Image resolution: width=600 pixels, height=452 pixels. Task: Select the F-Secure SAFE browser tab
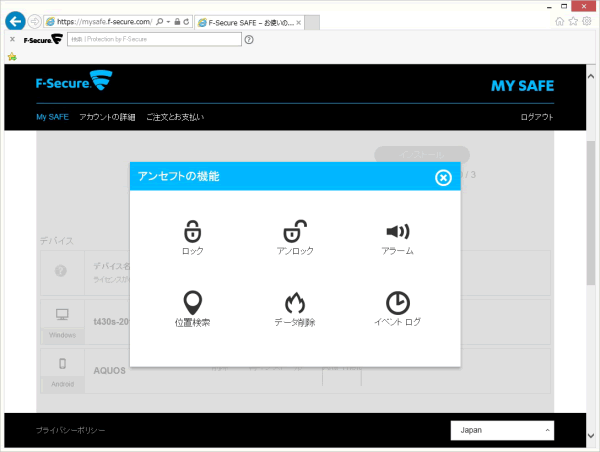250,23
